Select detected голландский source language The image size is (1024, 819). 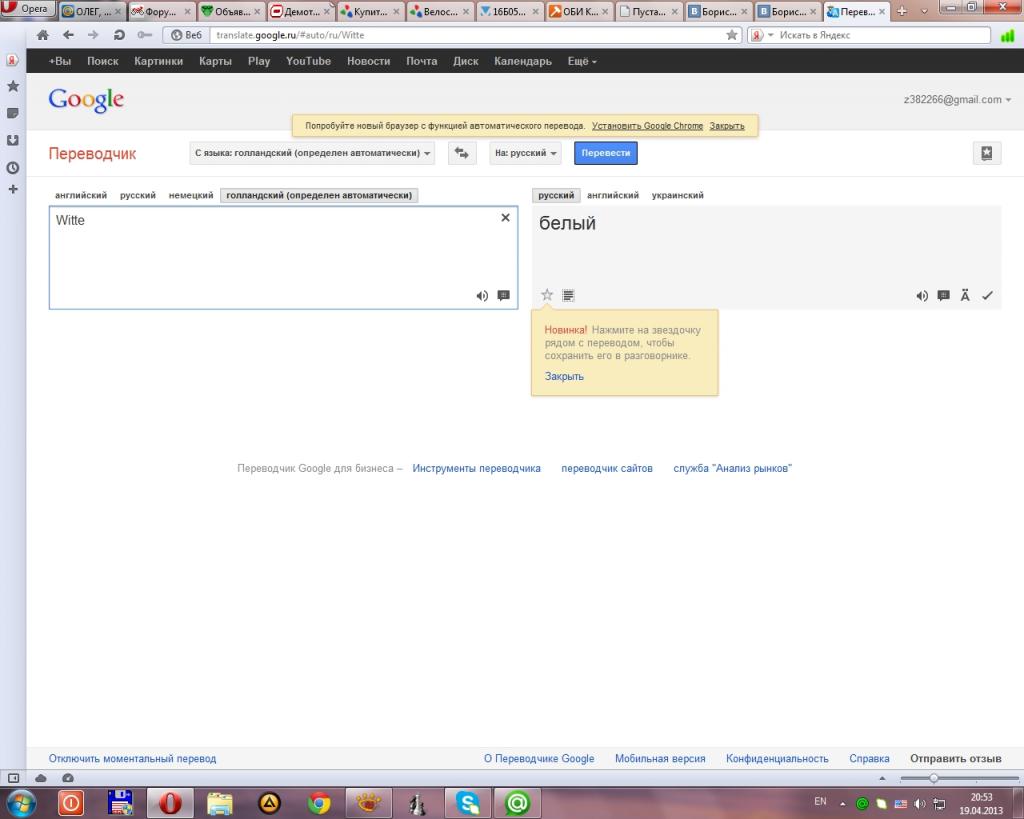pos(319,195)
